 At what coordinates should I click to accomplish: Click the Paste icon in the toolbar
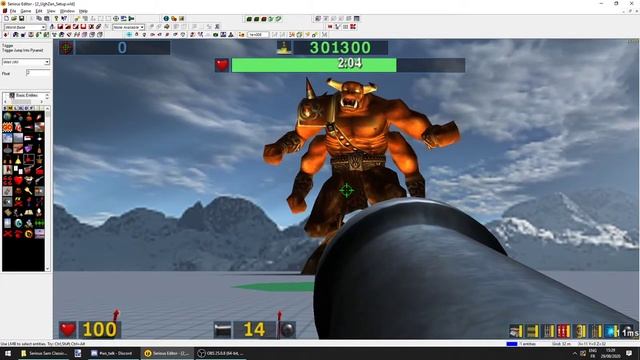47,18
